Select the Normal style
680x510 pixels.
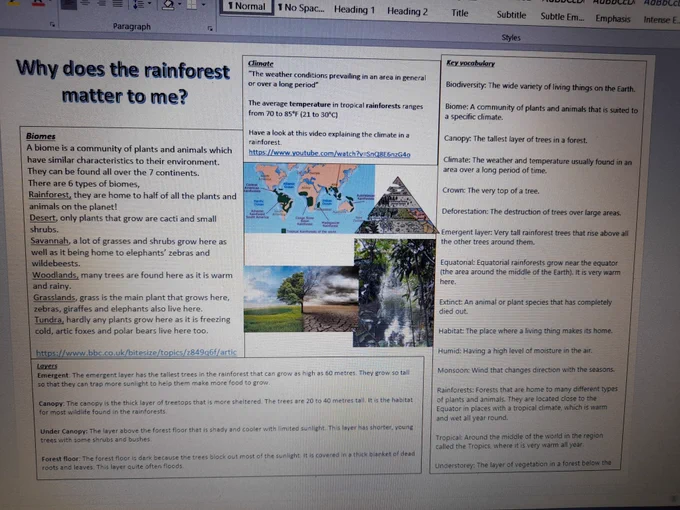click(x=247, y=6)
